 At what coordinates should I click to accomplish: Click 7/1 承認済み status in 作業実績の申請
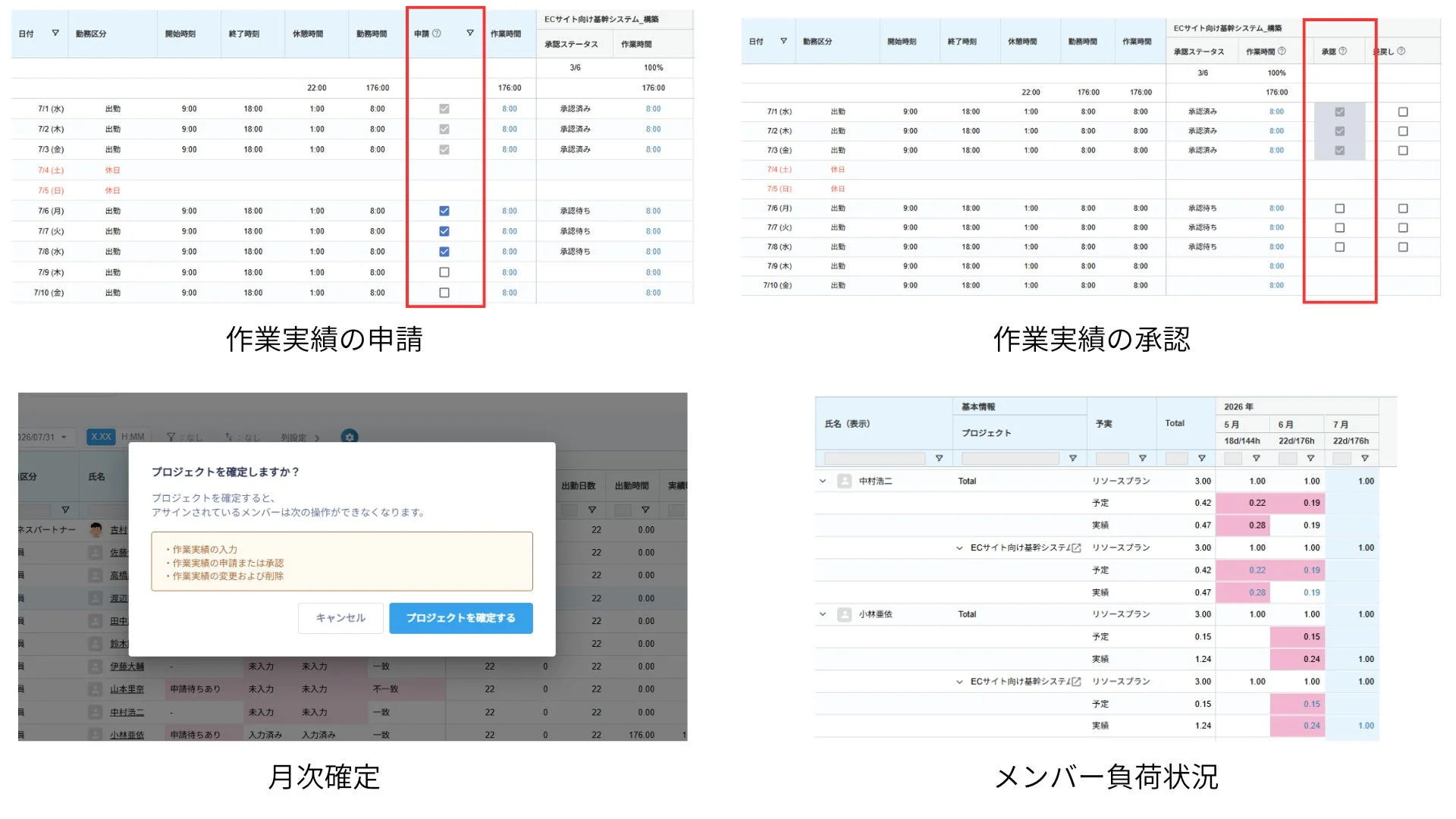pyautogui.click(x=575, y=109)
